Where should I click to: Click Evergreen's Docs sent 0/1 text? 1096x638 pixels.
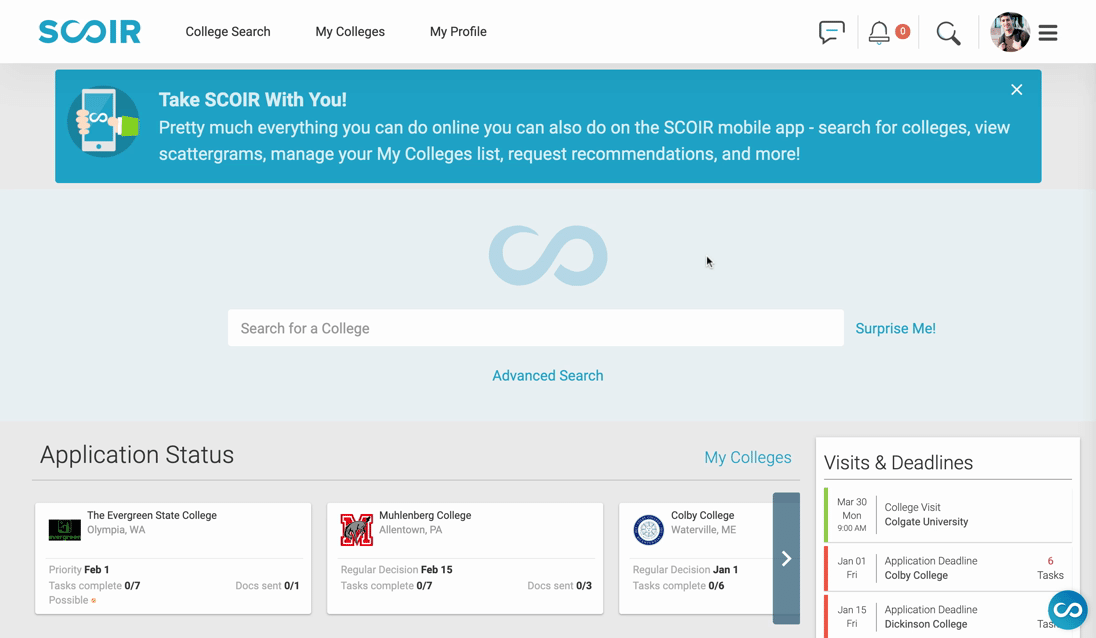(x=267, y=586)
